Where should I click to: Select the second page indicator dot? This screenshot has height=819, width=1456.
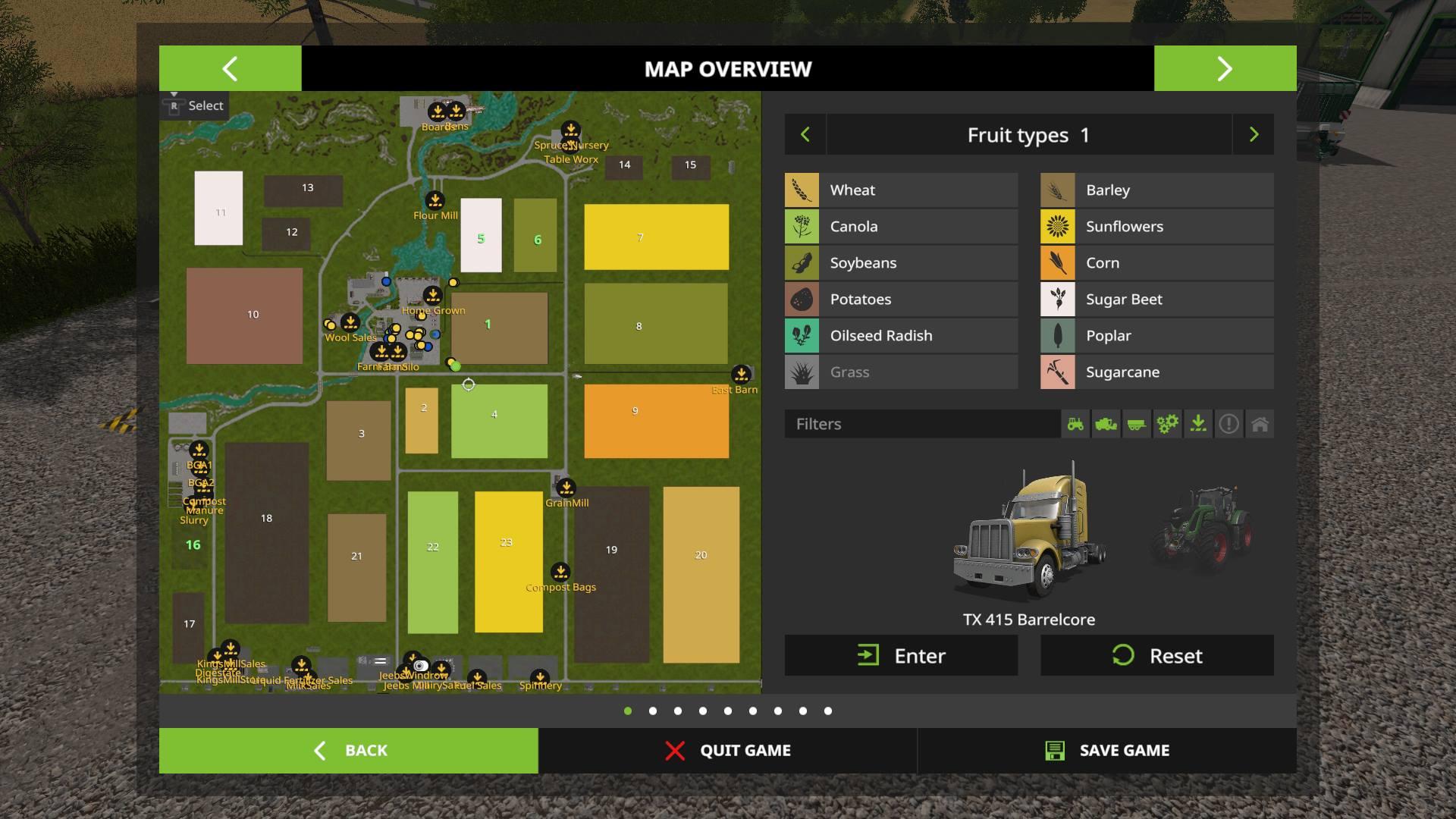pyautogui.click(x=653, y=711)
